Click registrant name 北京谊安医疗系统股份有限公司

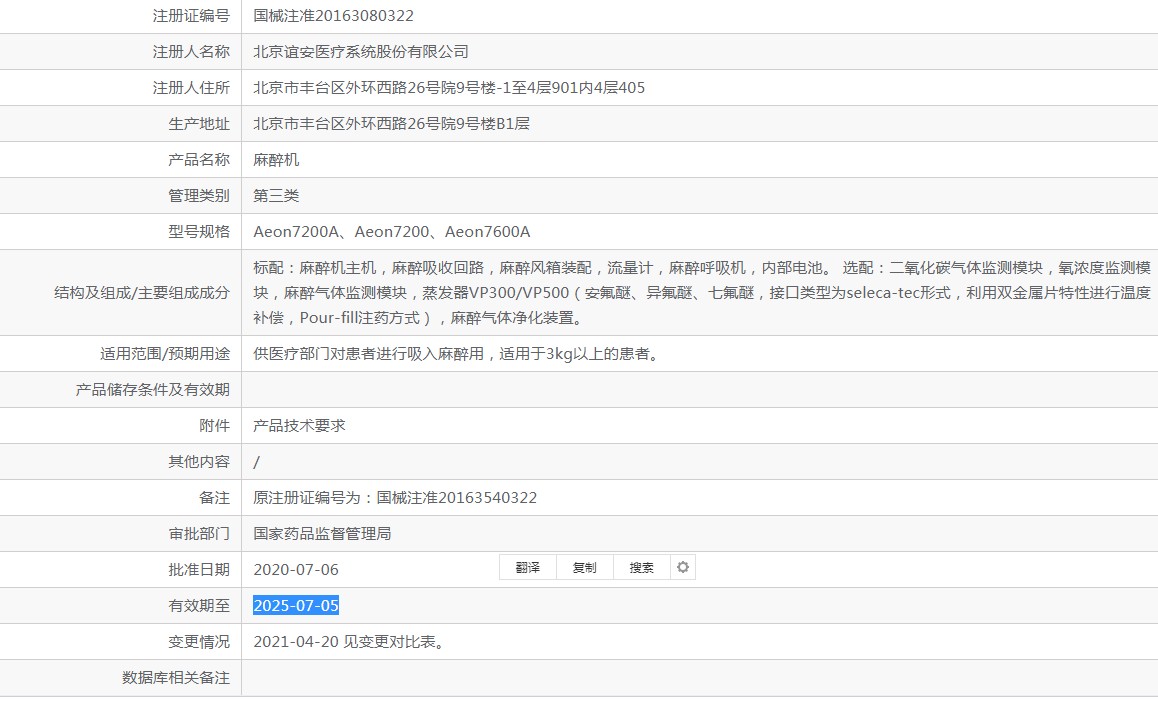[x=360, y=52]
